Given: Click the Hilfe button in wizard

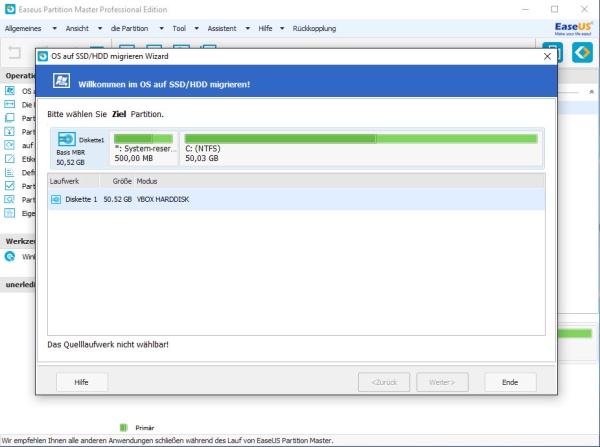Looking at the screenshot, I should tap(82, 382).
